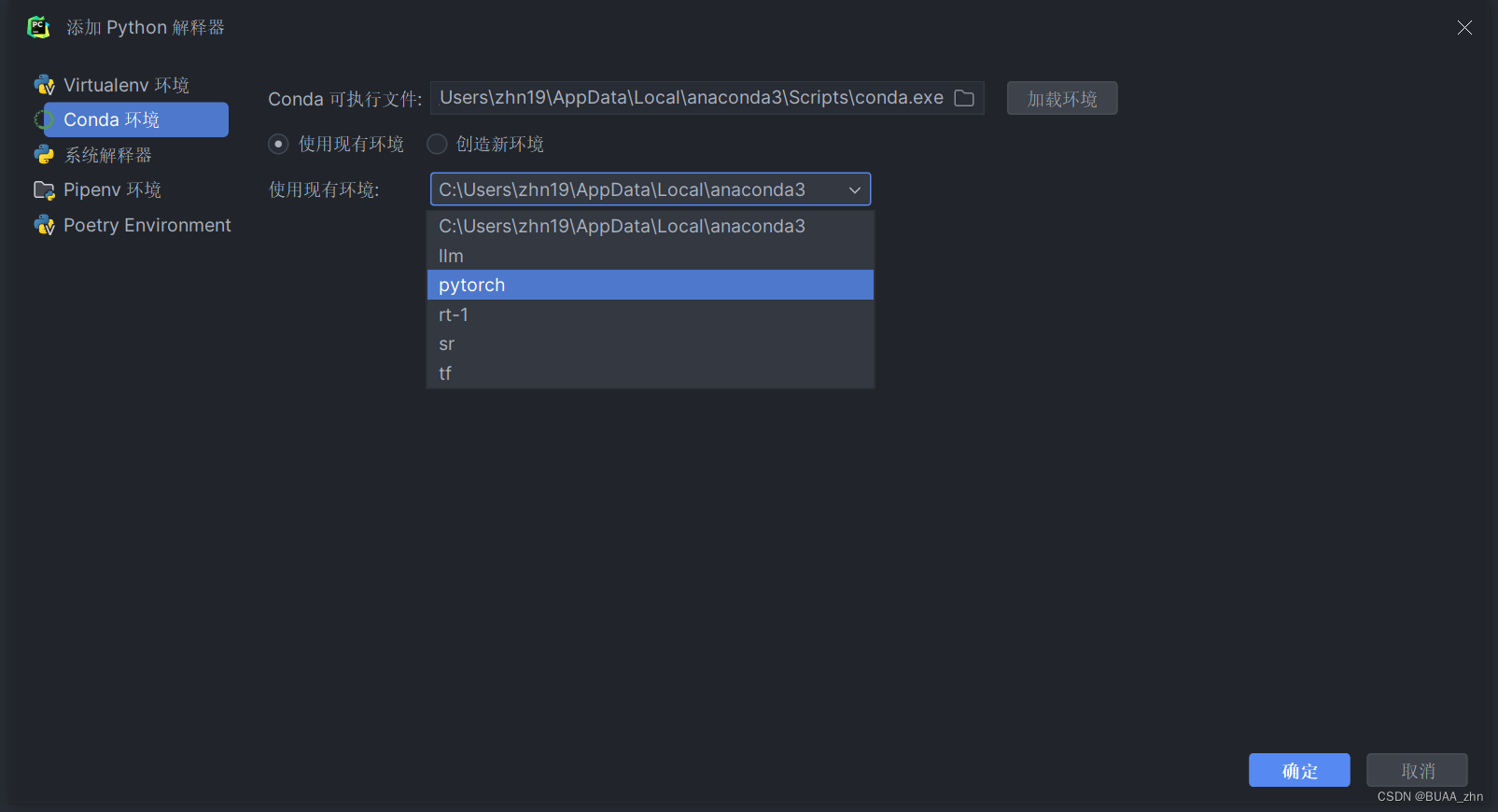Click the 加载环境 button

tap(1062, 98)
